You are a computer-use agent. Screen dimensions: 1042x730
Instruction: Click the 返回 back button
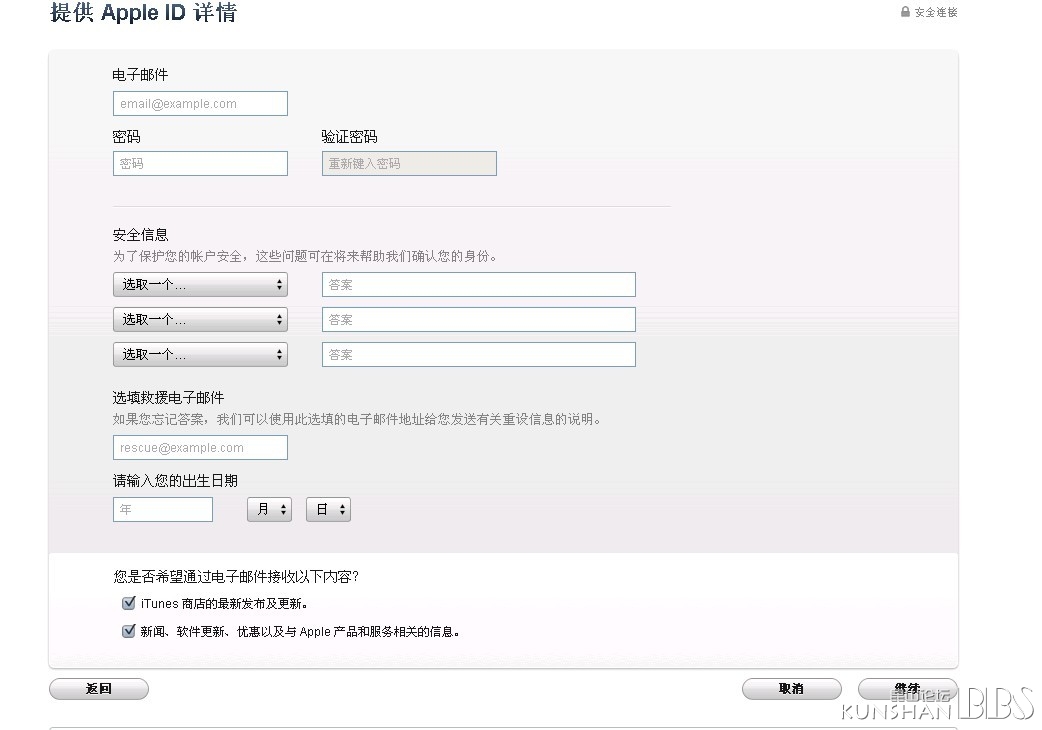99,689
